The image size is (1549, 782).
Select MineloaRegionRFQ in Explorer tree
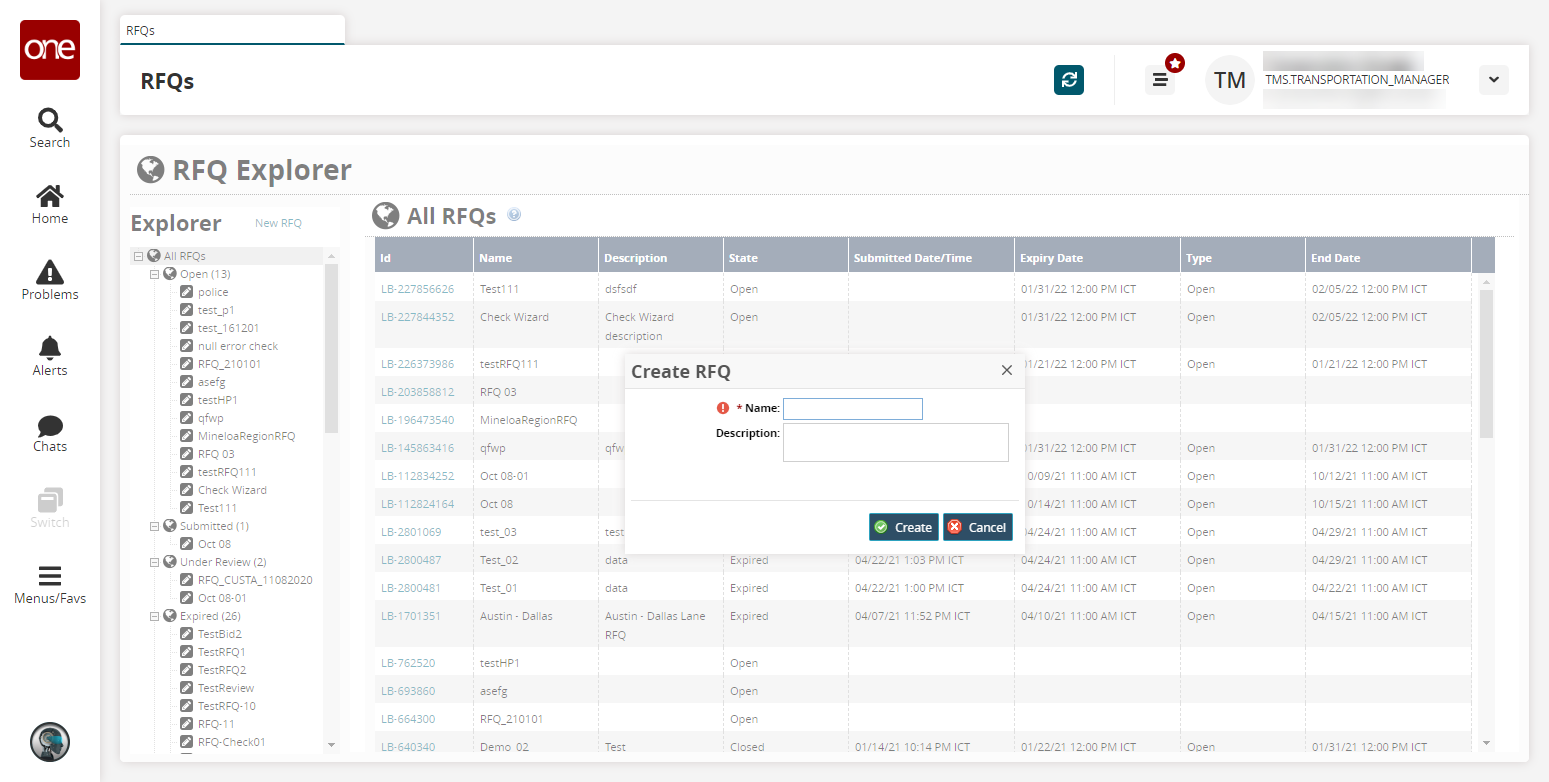coord(246,436)
